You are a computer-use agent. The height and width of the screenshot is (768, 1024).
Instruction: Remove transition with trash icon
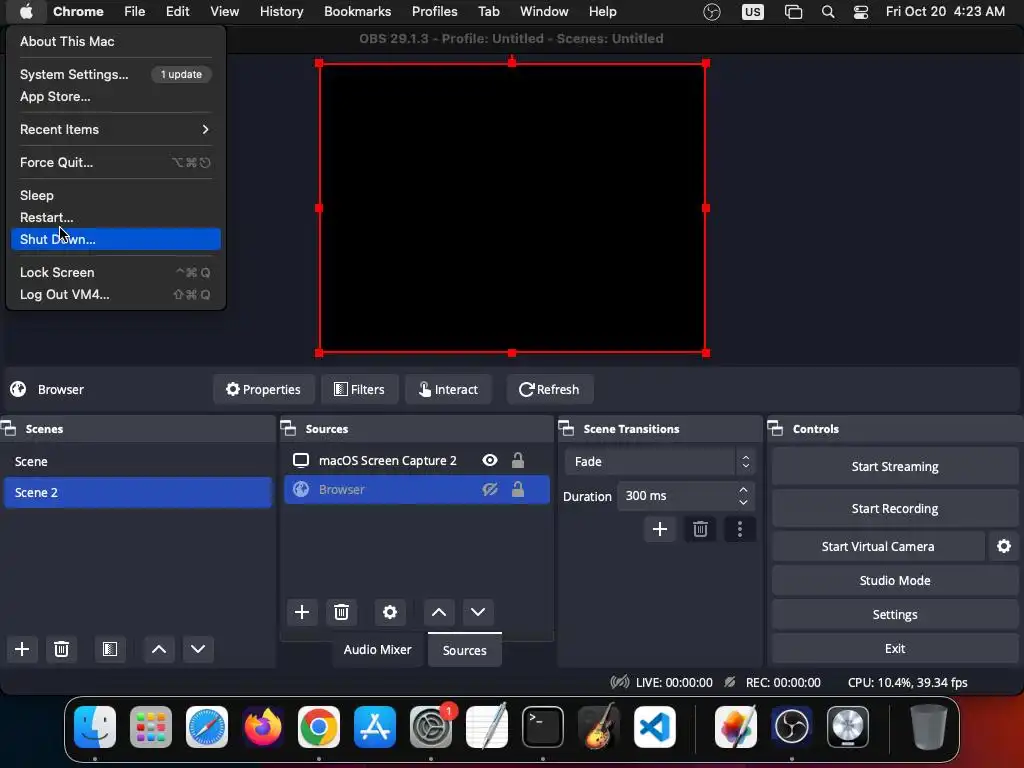[700, 529]
